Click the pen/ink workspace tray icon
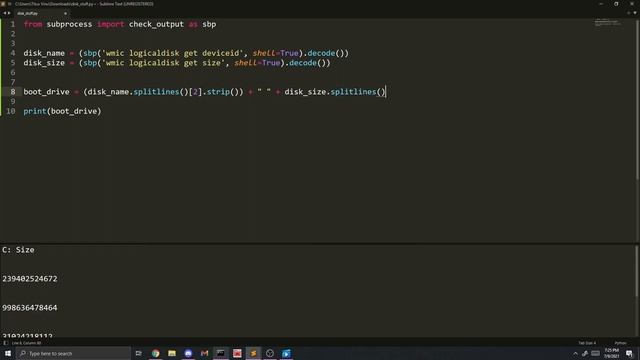 point(585,353)
